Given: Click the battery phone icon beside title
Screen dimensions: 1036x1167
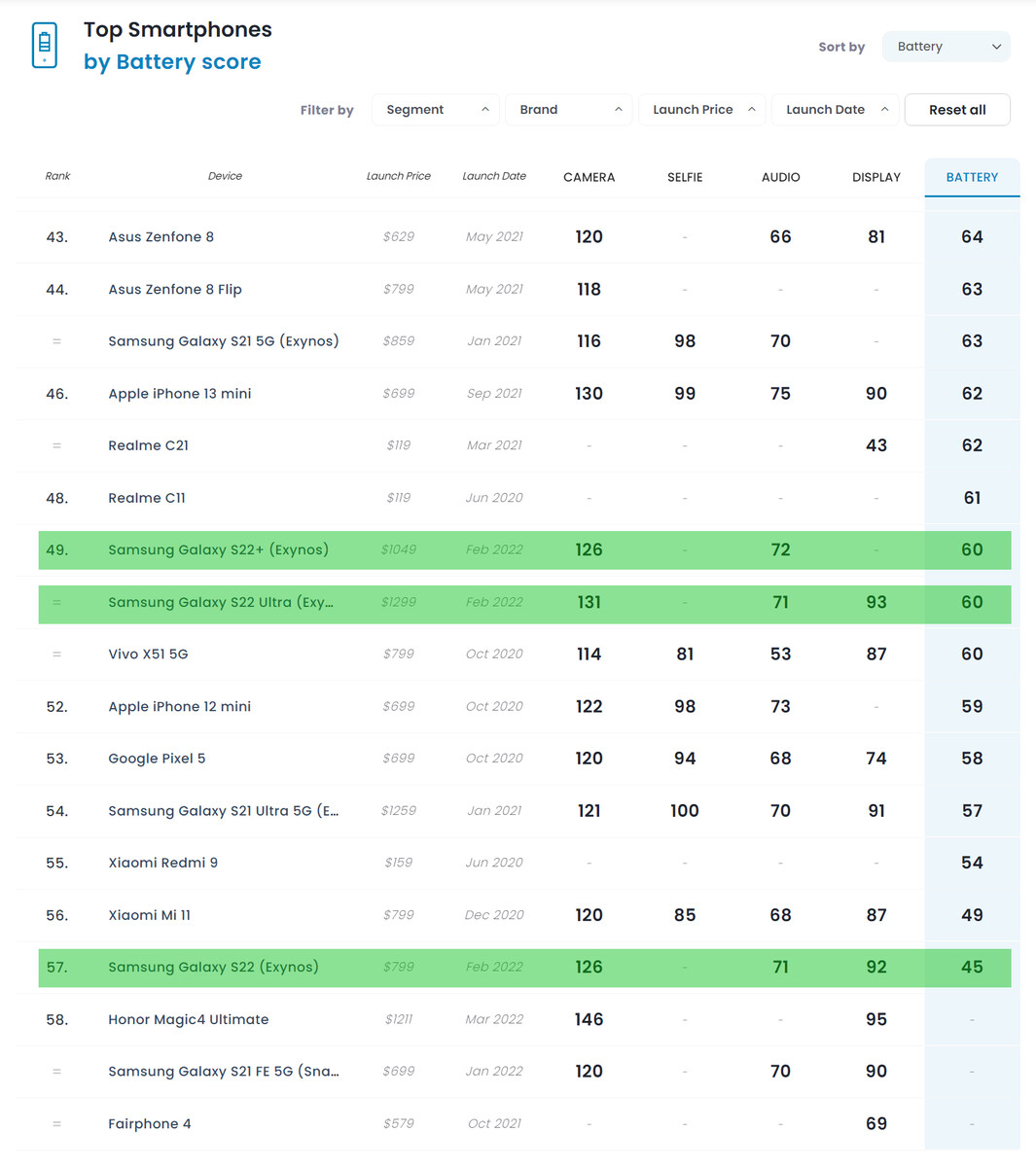Looking at the screenshot, I should tap(45, 46).
